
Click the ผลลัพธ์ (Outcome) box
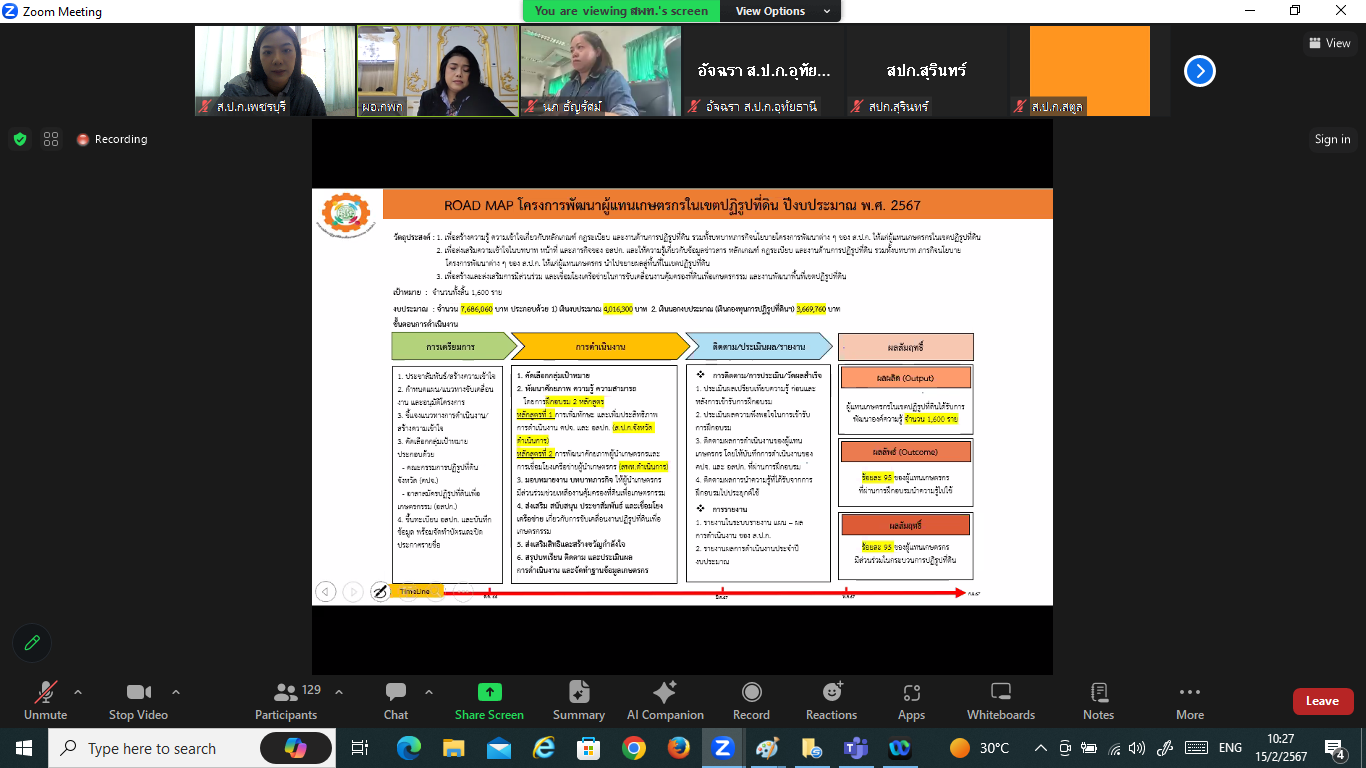904,452
